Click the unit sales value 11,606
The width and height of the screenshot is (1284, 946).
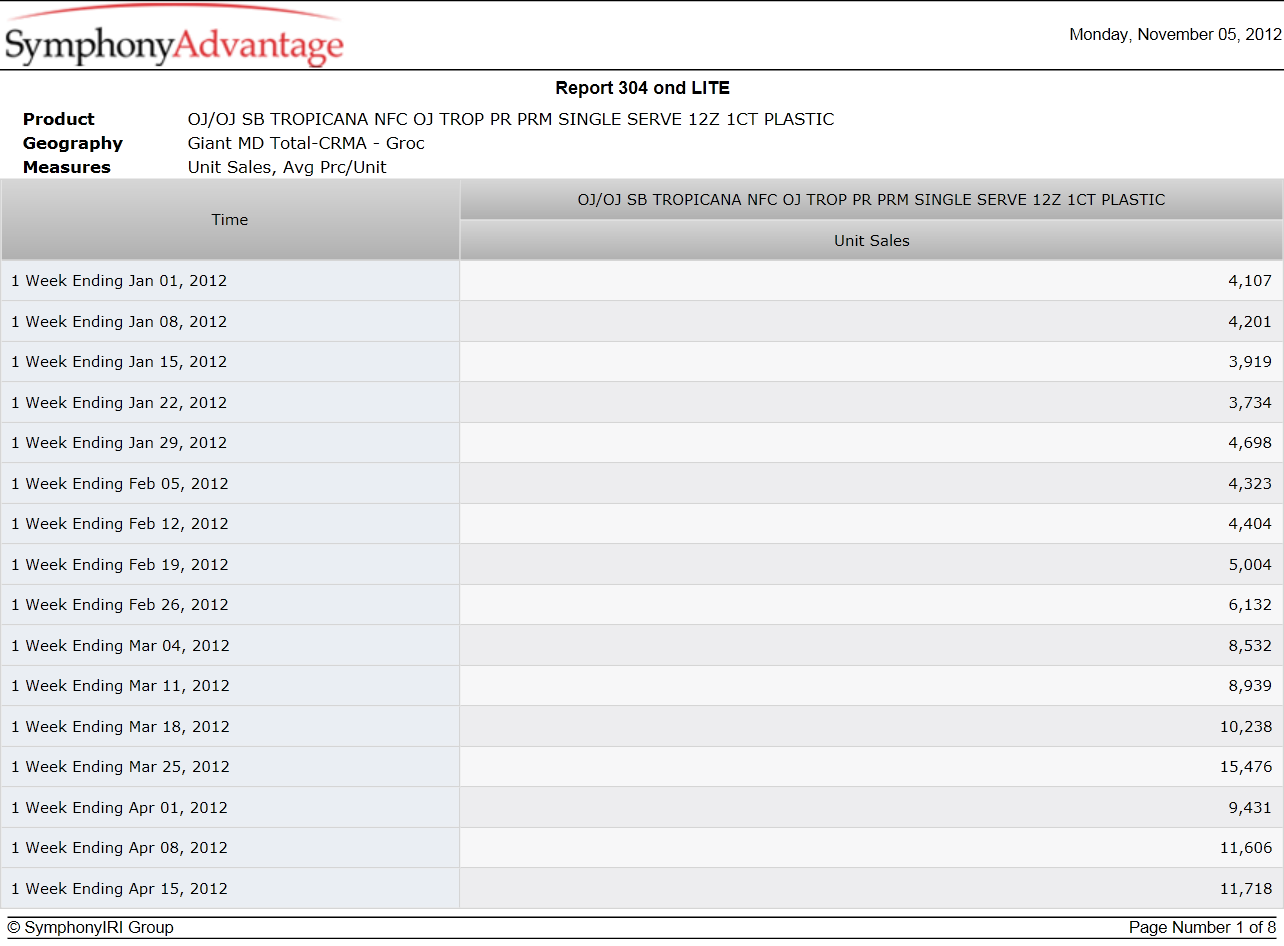tap(1246, 848)
